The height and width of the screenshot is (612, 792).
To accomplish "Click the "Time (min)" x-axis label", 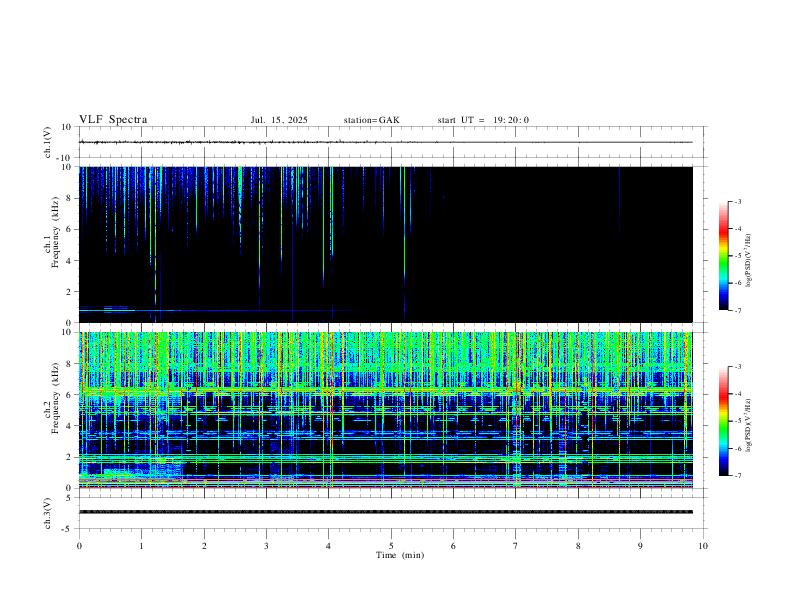I will (400, 555).
